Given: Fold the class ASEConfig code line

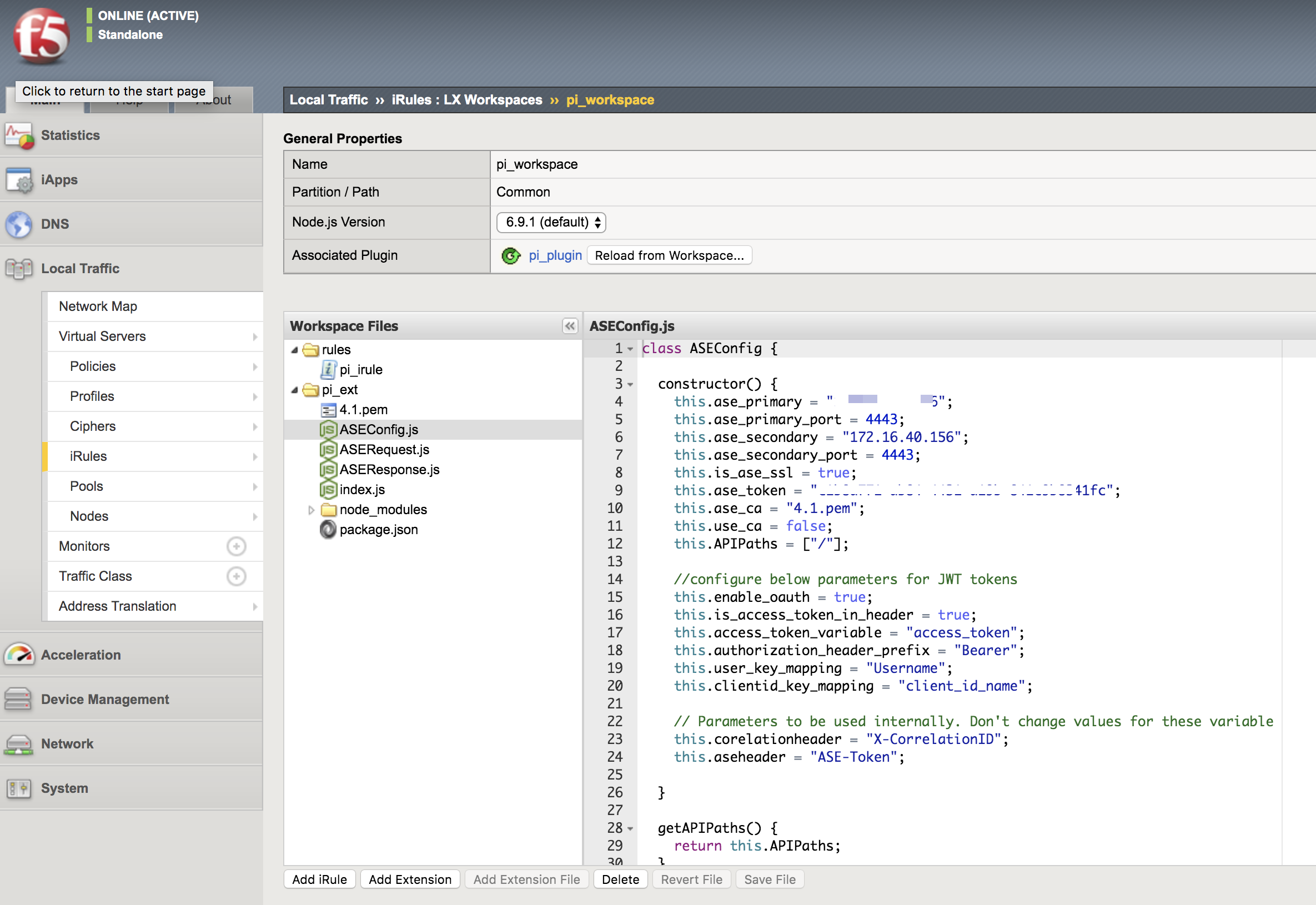Looking at the screenshot, I should 630,349.
